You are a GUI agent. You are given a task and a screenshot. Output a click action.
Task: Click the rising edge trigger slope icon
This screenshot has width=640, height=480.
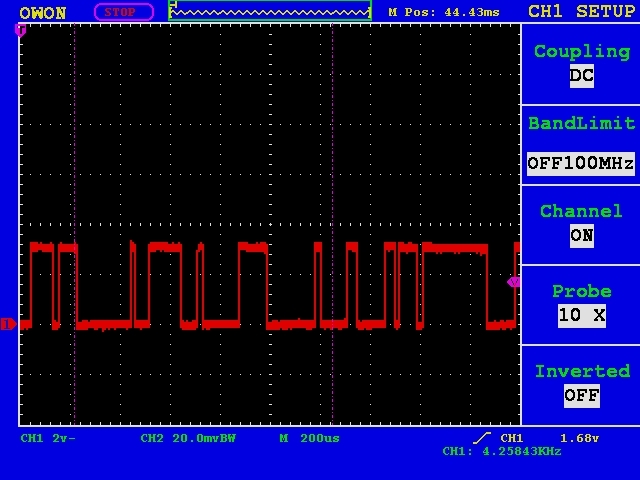click(x=482, y=438)
